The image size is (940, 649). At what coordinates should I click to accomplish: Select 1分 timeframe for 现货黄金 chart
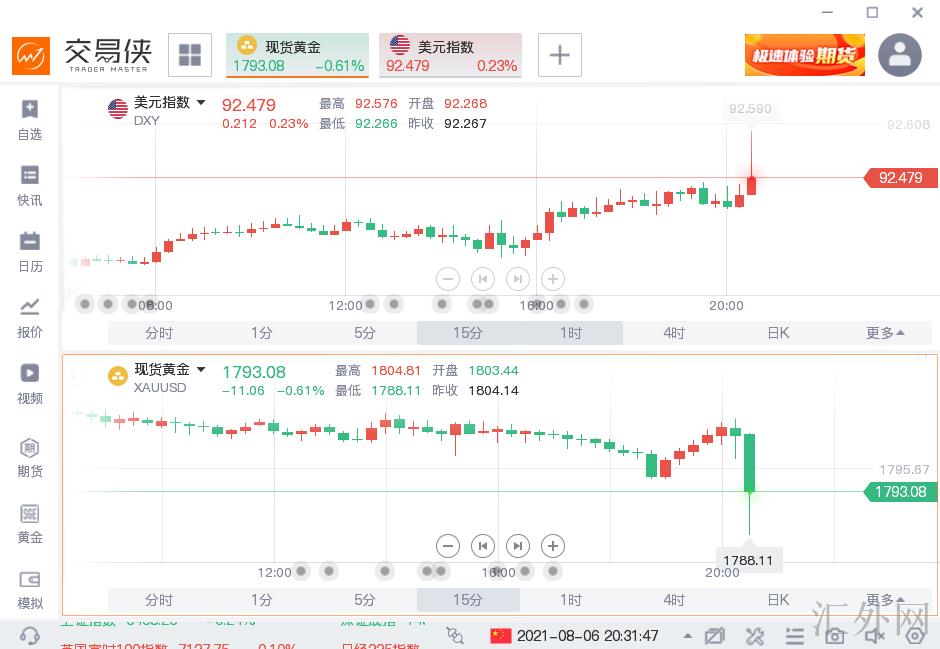(x=262, y=600)
